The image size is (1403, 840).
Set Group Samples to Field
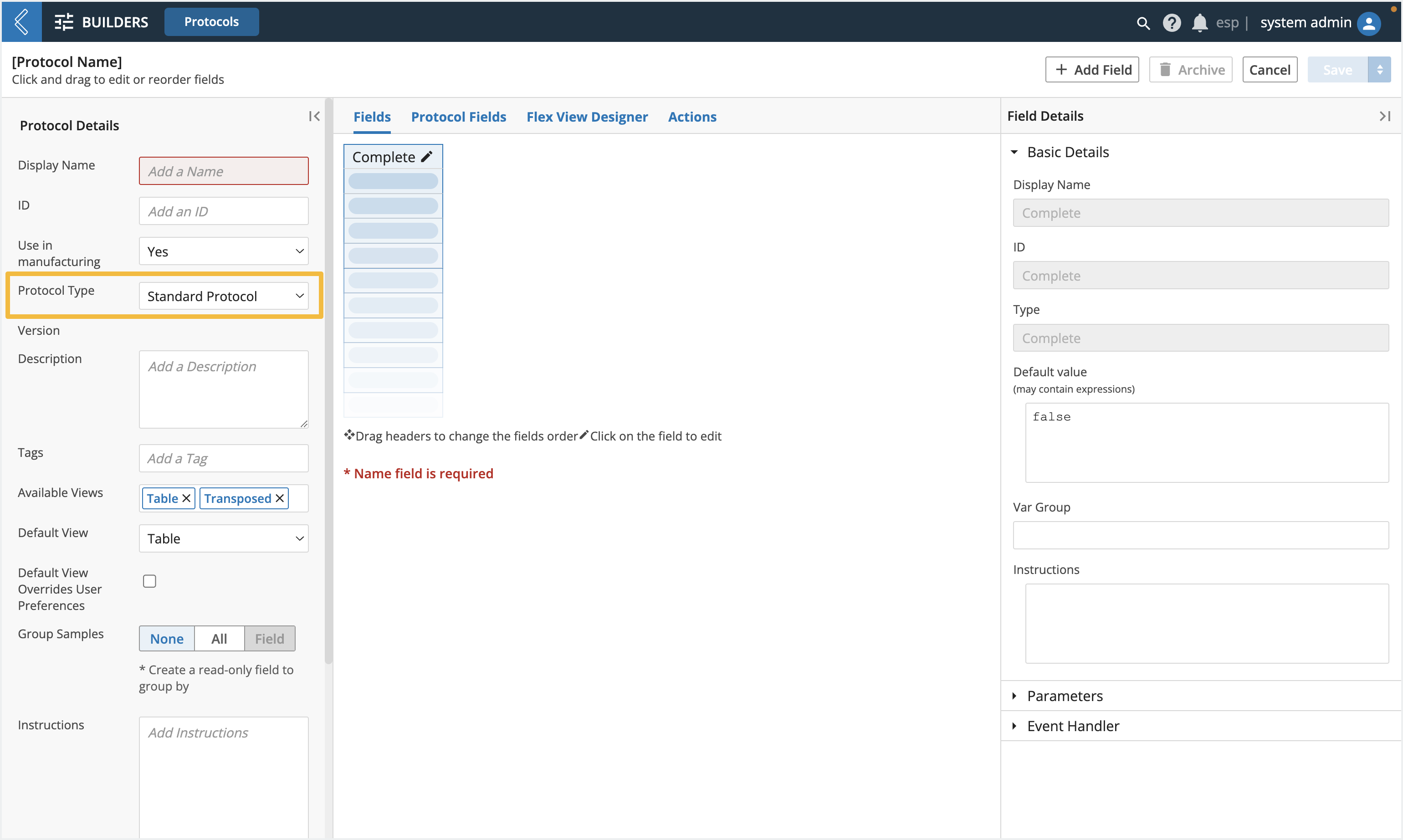pyautogui.click(x=269, y=639)
